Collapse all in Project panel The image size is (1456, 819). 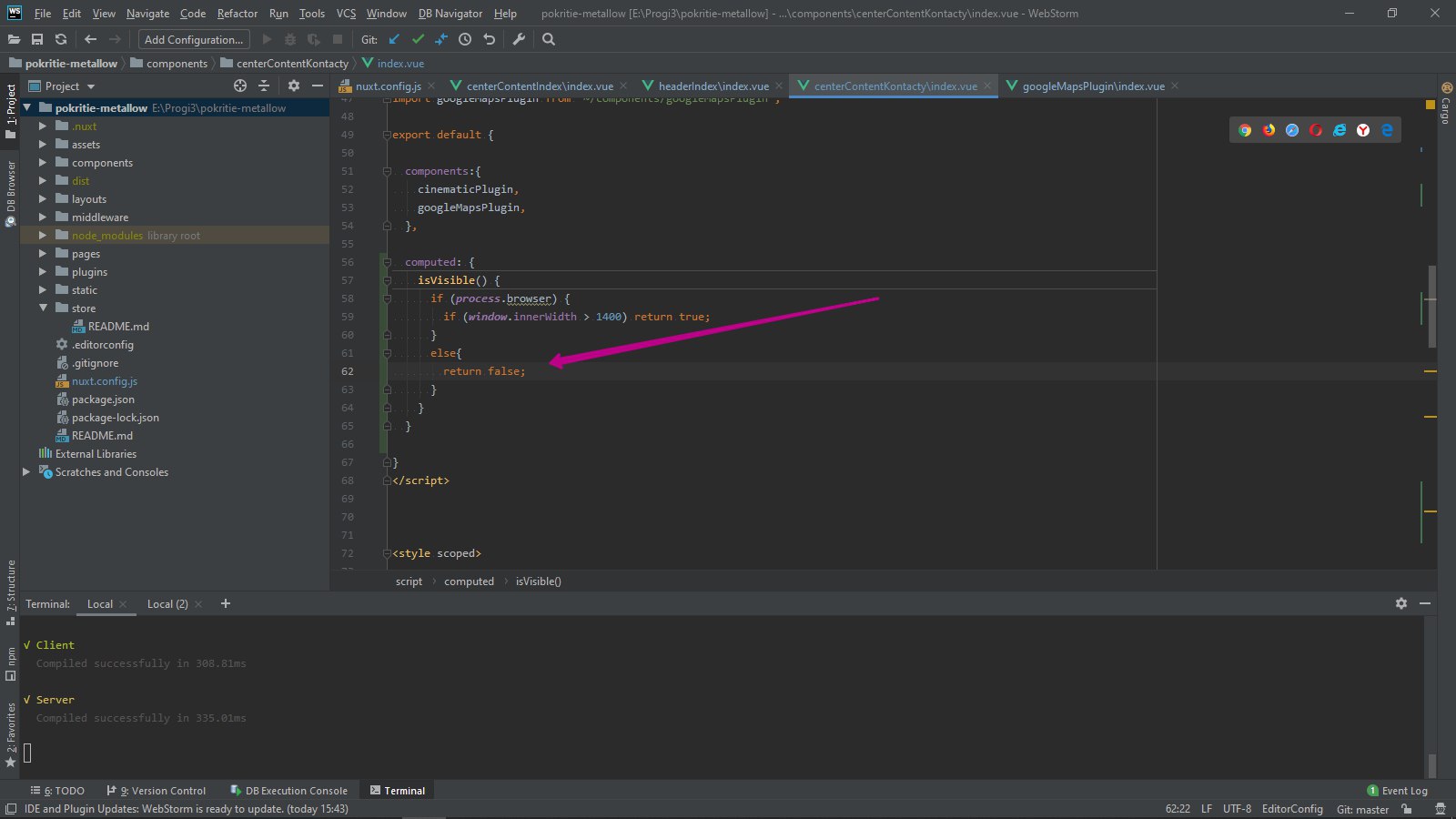pyautogui.click(x=264, y=86)
